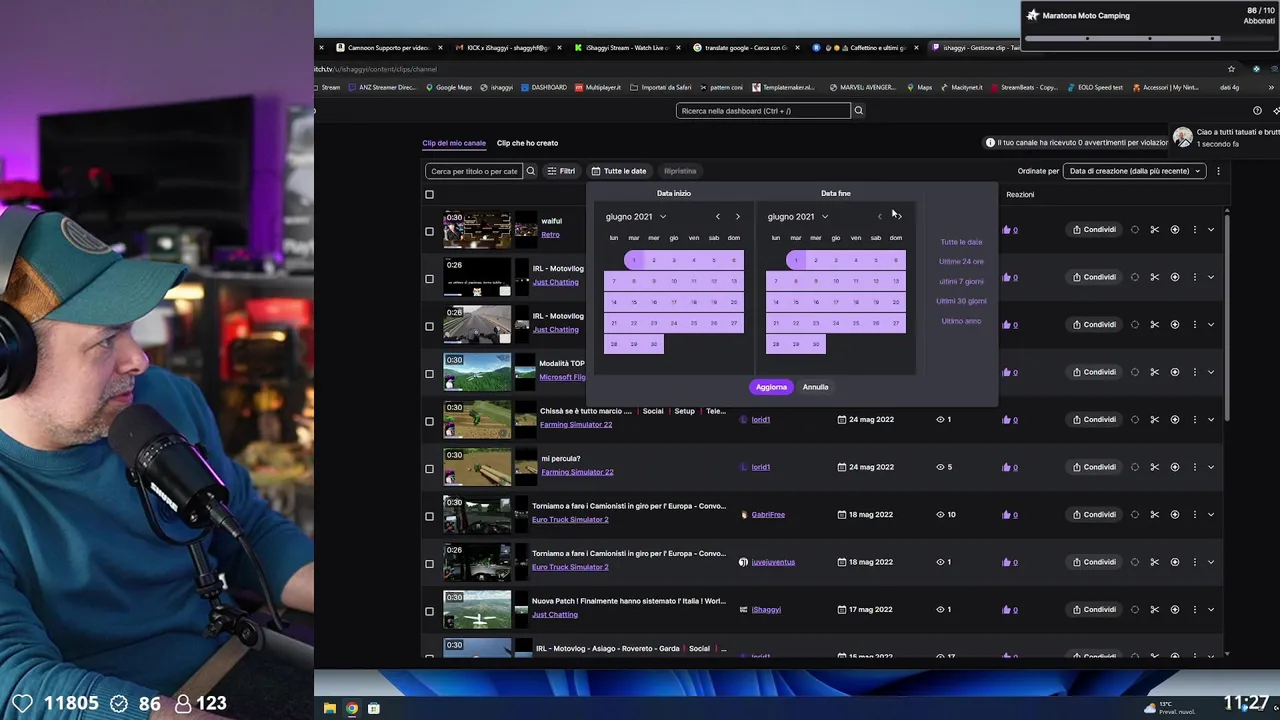The height and width of the screenshot is (720, 1280).
Task: Expand the waifu clip row chevron
Action: click(1211, 229)
